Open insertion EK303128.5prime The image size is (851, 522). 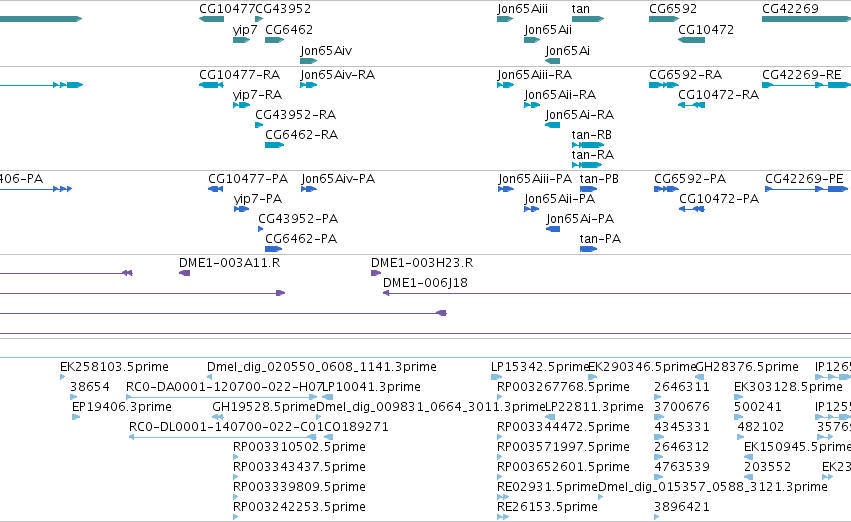788,387
